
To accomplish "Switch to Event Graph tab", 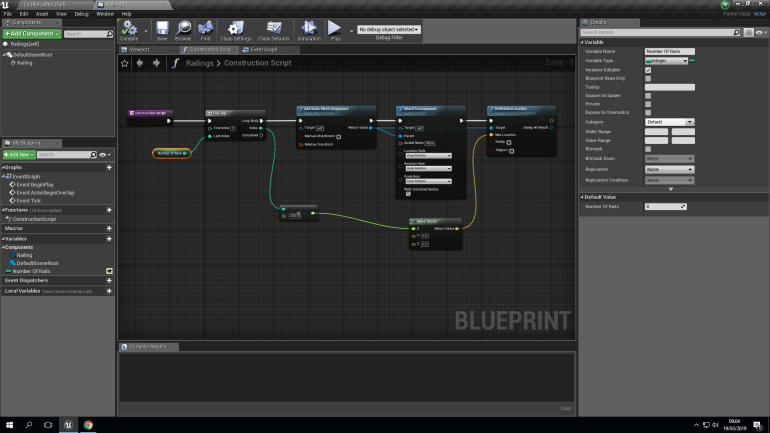I will (x=264, y=50).
